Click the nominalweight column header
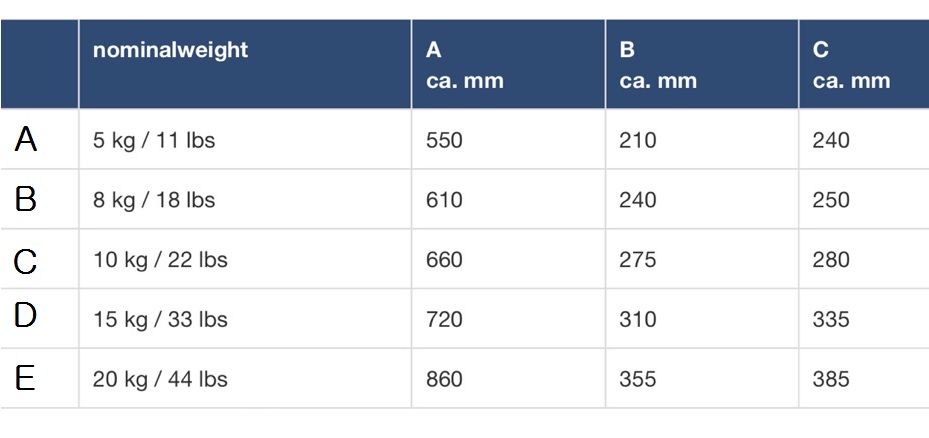Image resolution: width=929 pixels, height=438 pixels. (170, 51)
